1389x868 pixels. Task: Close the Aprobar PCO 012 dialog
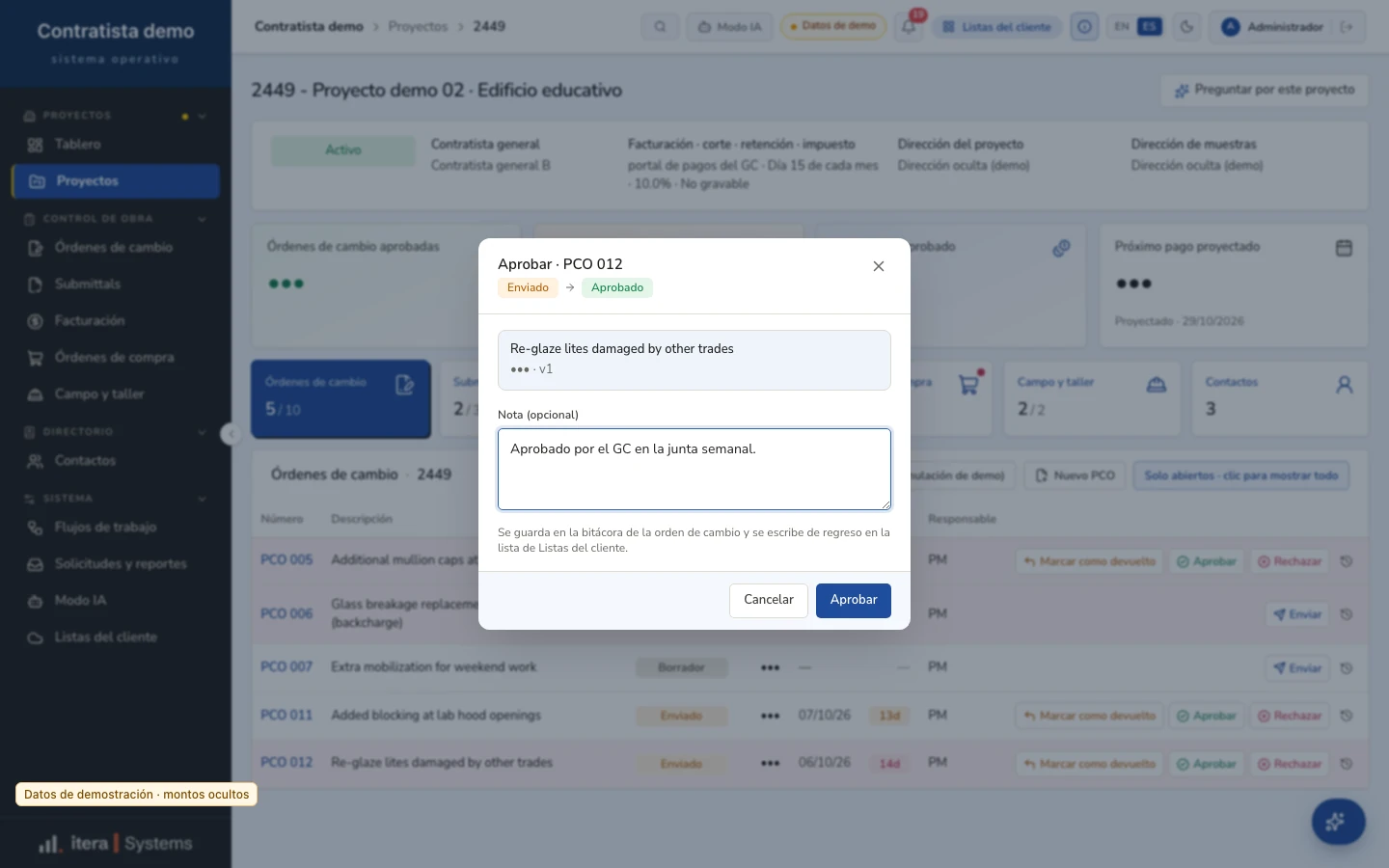click(x=878, y=266)
